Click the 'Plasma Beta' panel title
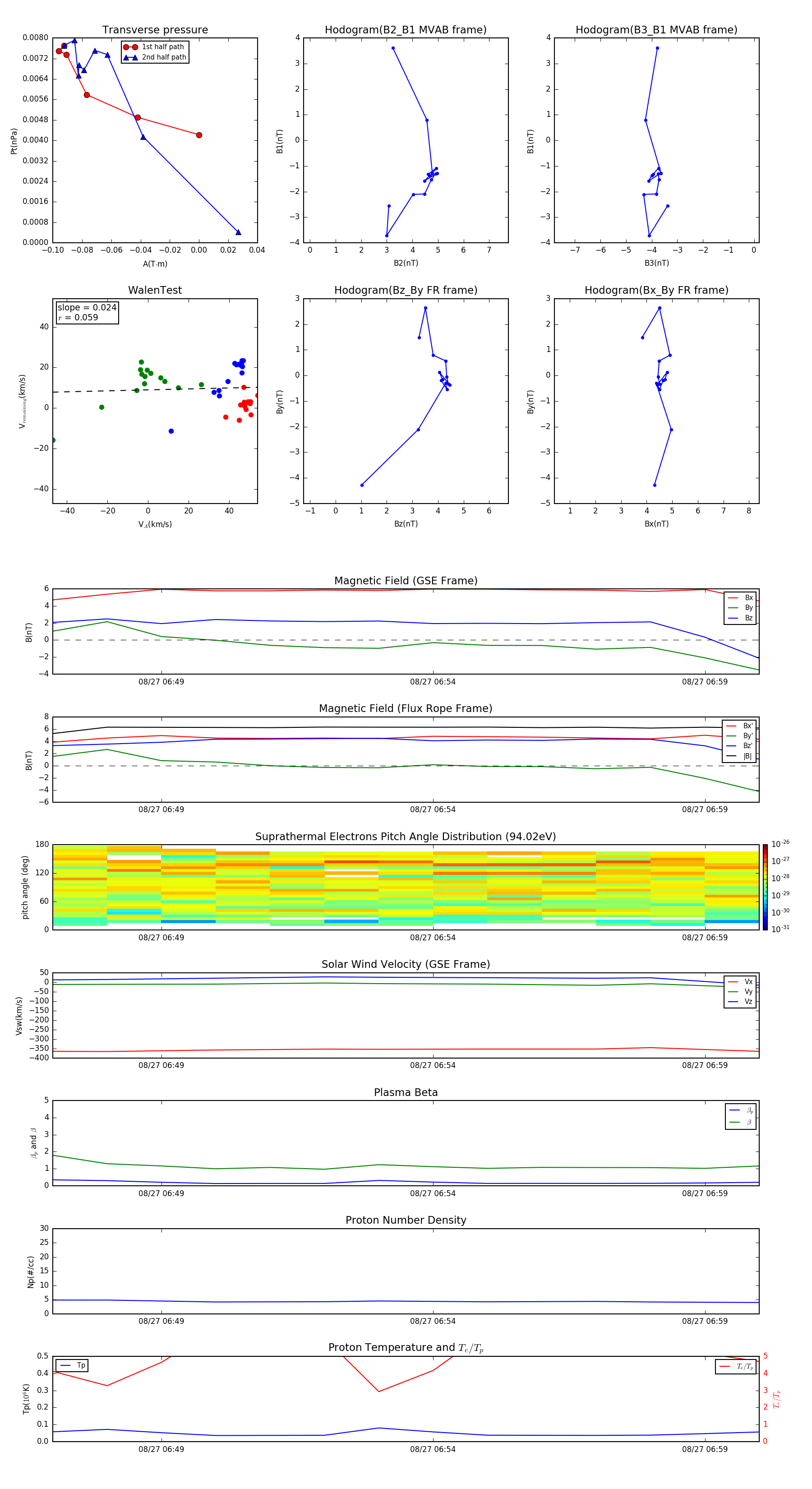 (x=406, y=1092)
